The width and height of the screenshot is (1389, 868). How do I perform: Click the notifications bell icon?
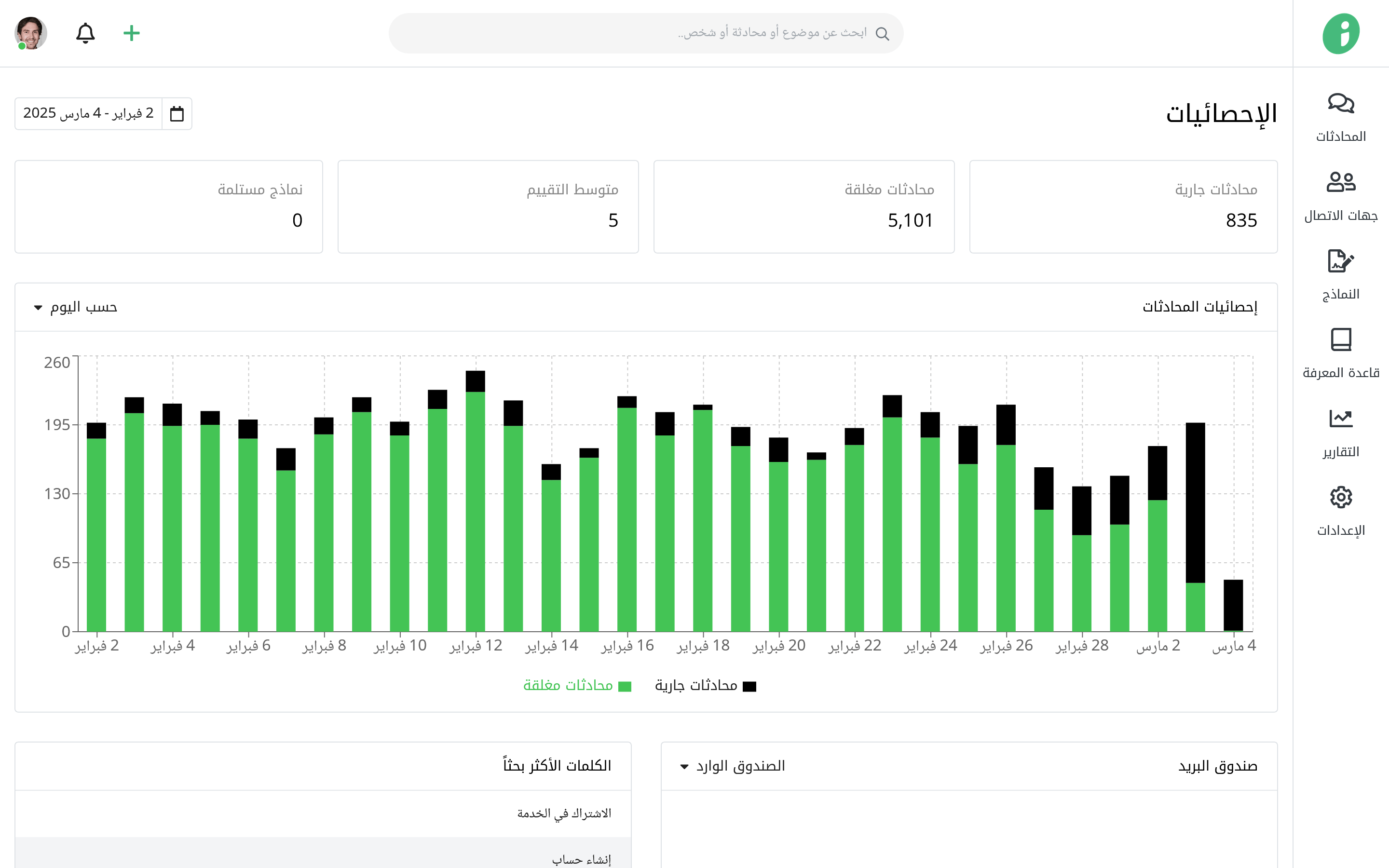point(85,33)
